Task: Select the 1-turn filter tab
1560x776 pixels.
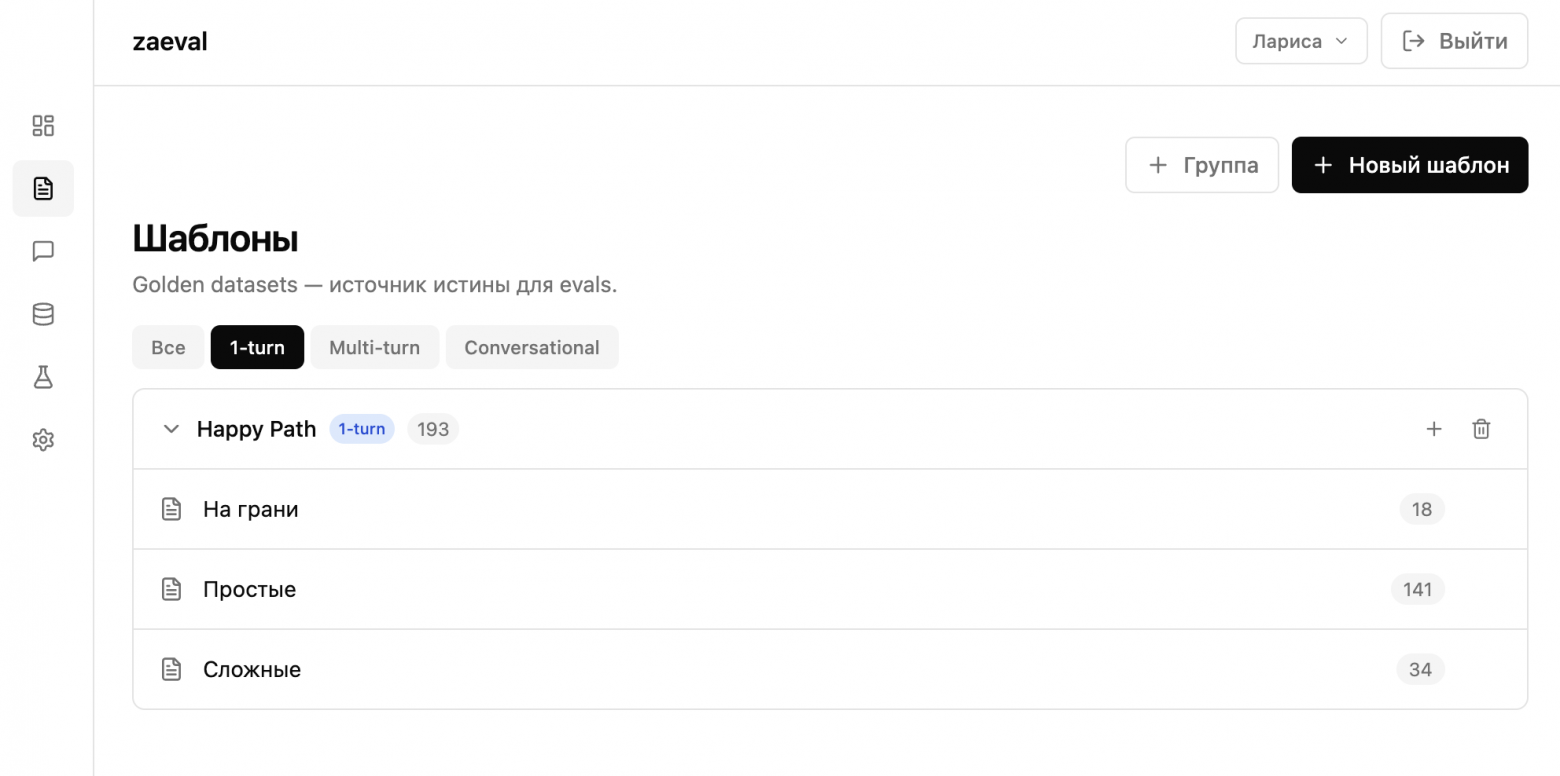Action: click(257, 347)
